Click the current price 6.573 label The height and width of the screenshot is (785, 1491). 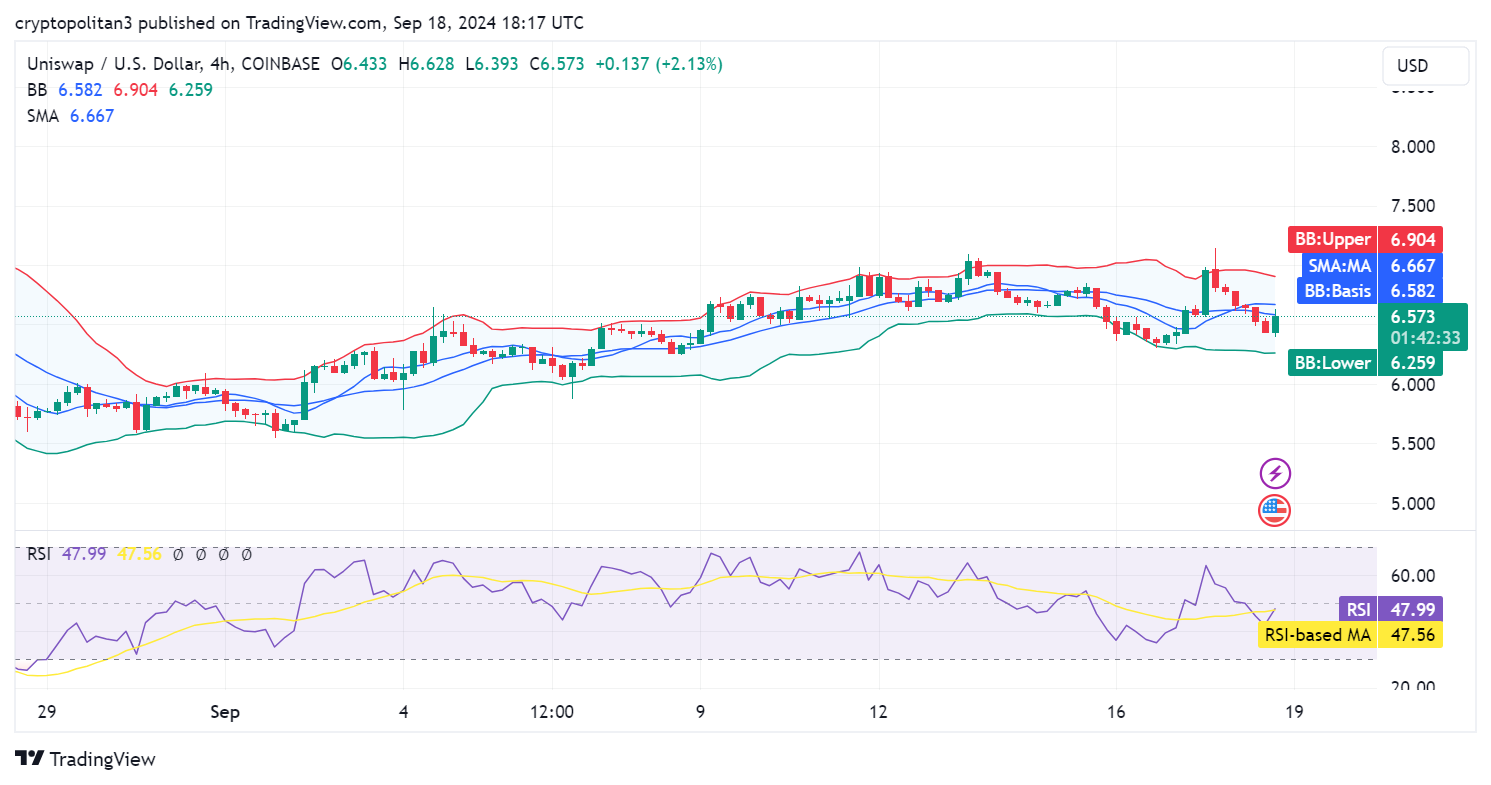(1413, 317)
